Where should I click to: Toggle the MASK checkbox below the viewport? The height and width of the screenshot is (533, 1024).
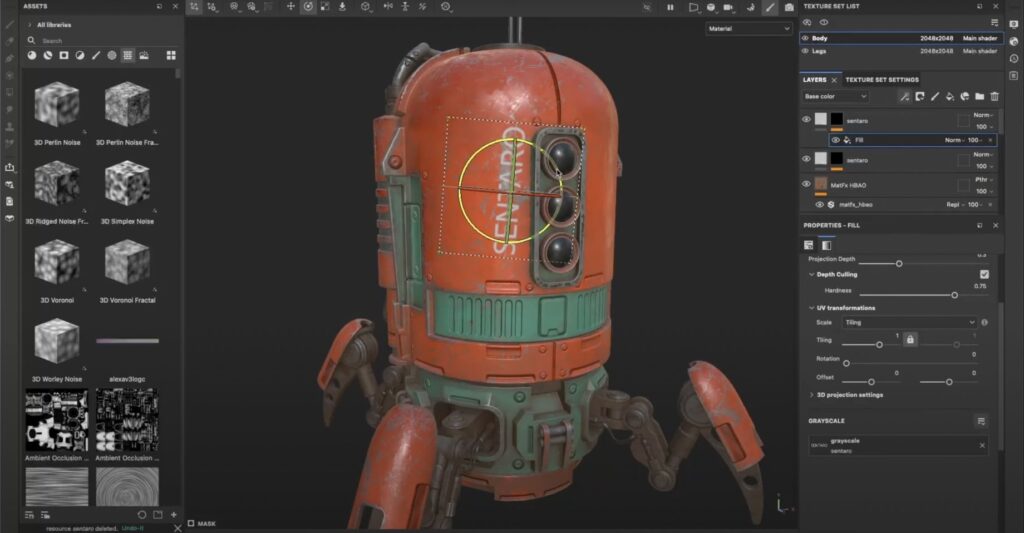pos(191,523)
